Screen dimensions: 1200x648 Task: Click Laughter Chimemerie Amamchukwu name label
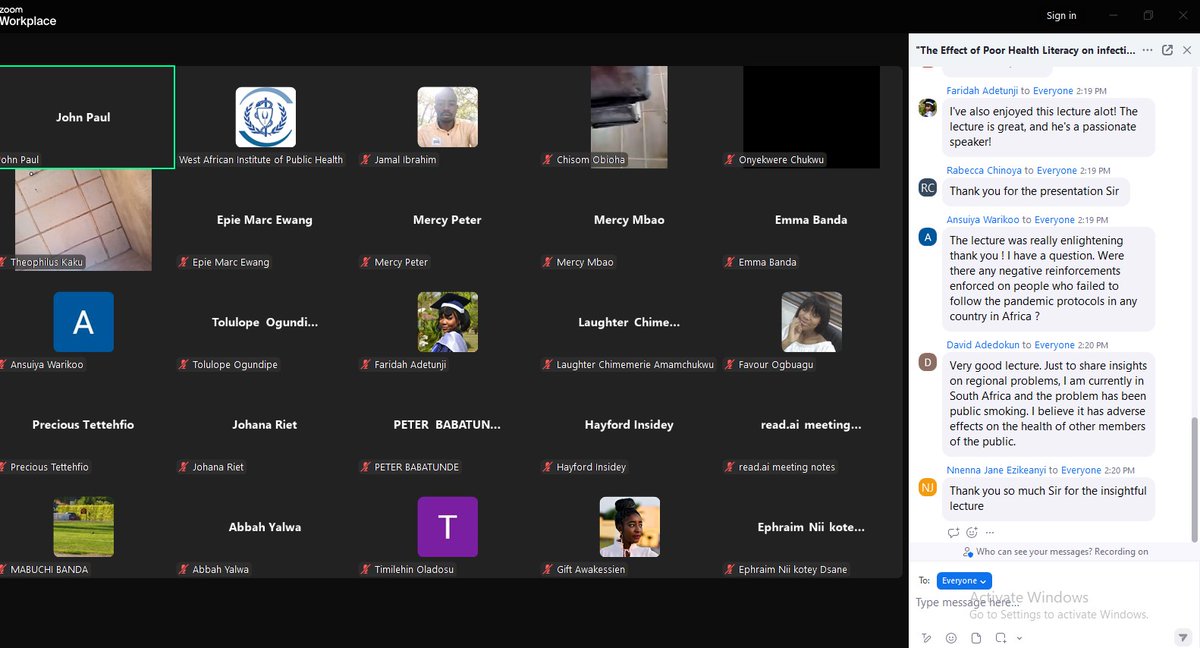tap(635, 365)
